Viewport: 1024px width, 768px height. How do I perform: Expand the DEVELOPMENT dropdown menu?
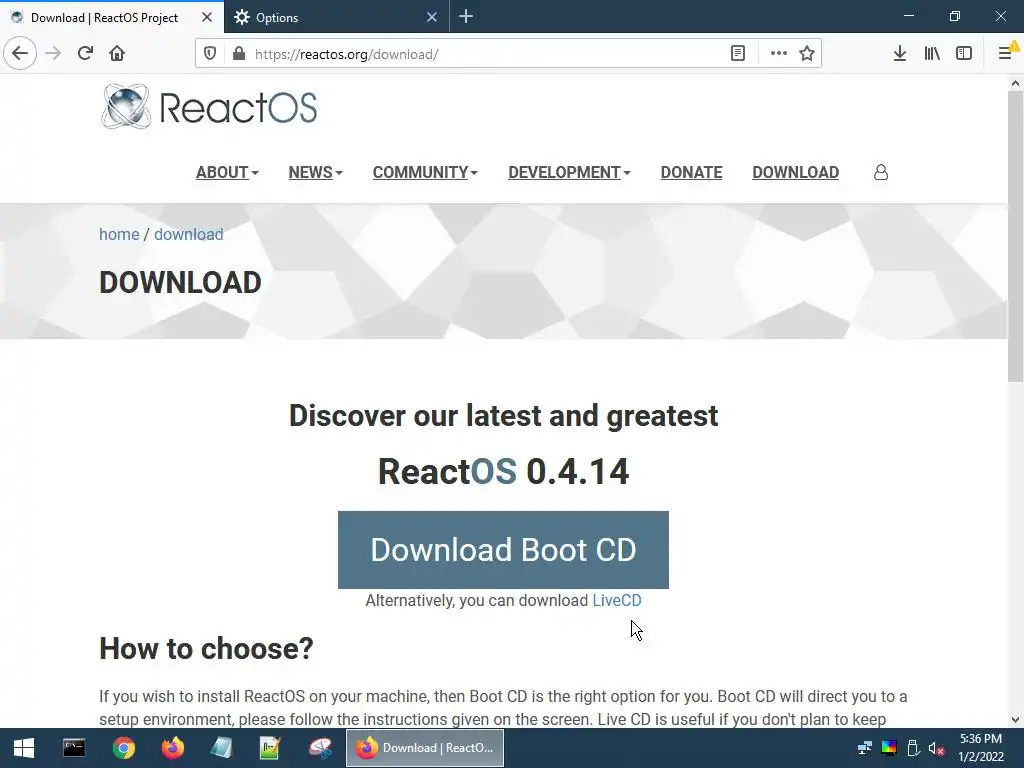tap(569, 172)
